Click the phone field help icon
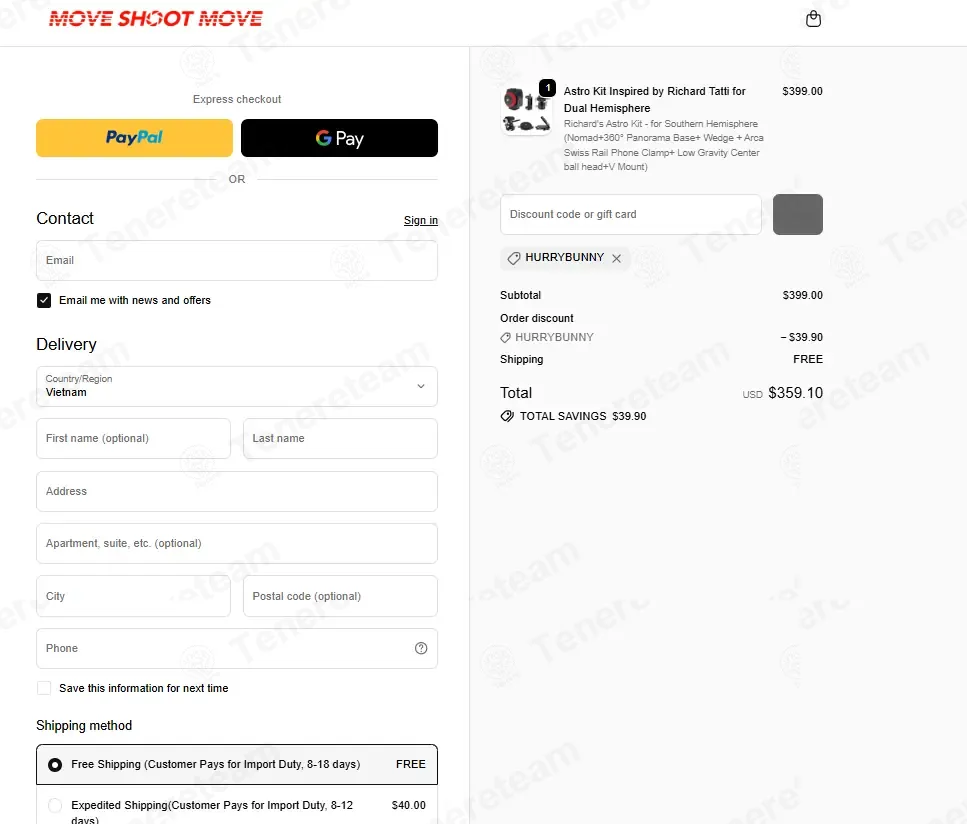Screen dimensions: 967x824 [421, 648]
